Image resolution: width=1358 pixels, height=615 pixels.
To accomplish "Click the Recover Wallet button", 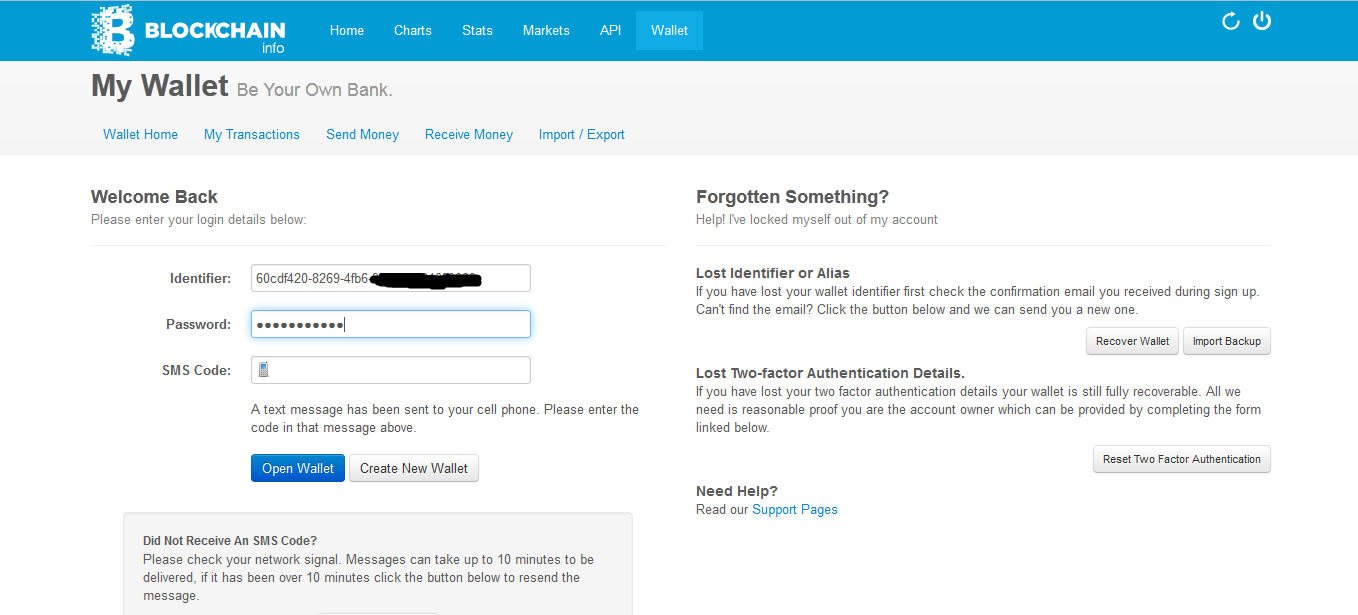I will 1132,341.
